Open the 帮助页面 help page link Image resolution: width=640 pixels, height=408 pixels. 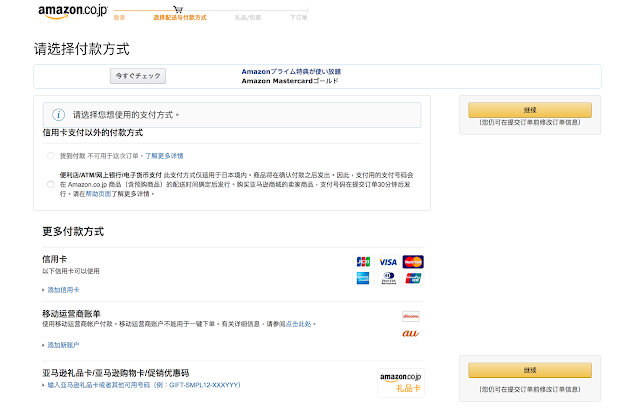click(98, 194)
